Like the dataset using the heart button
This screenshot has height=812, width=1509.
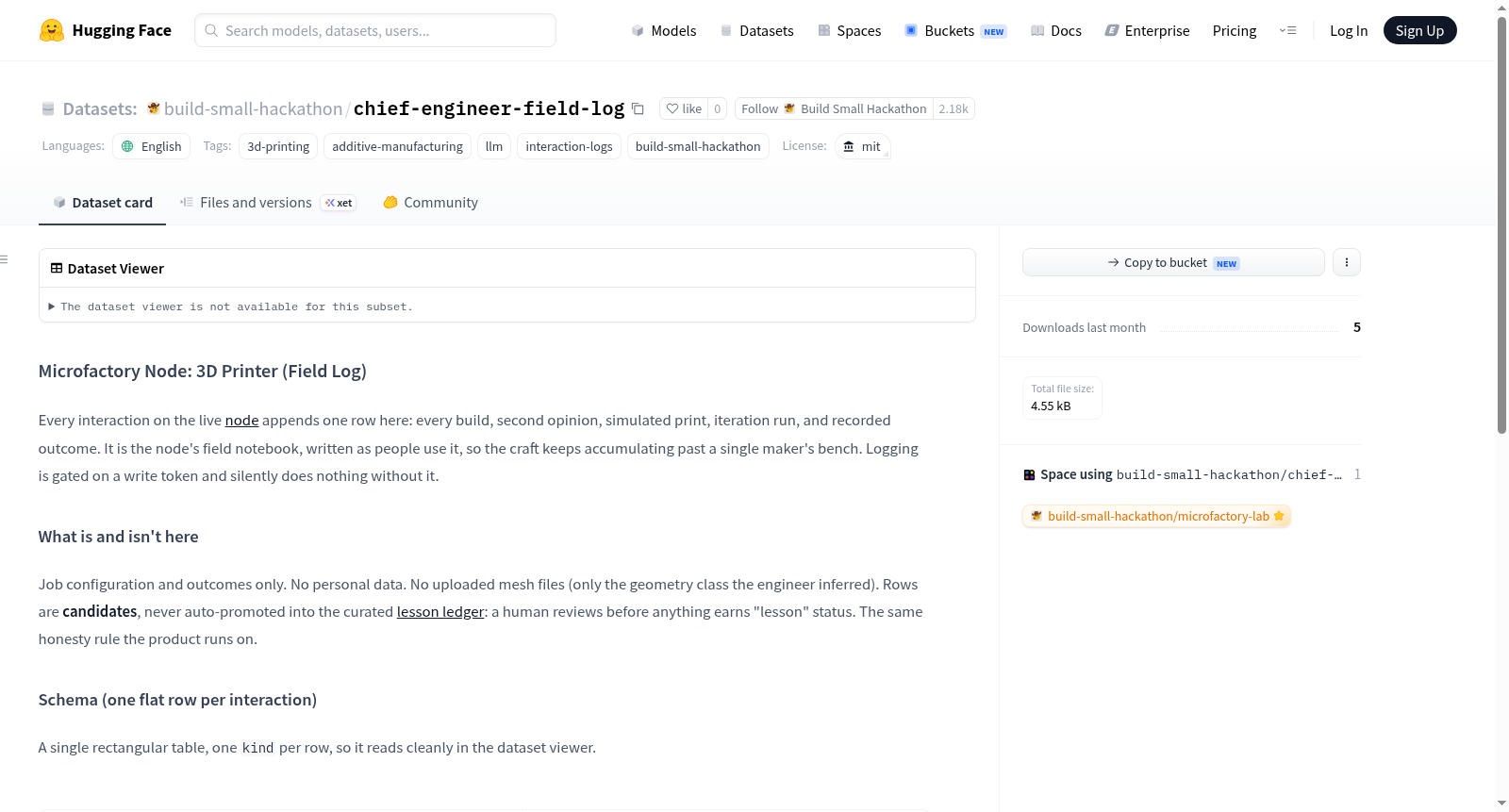point(684,108)
